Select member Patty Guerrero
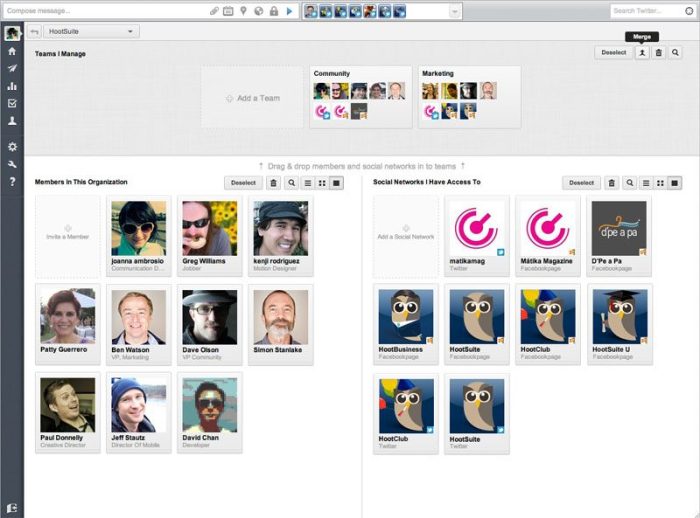This screenshot has width=700, height=518. (x=68, y=325)
